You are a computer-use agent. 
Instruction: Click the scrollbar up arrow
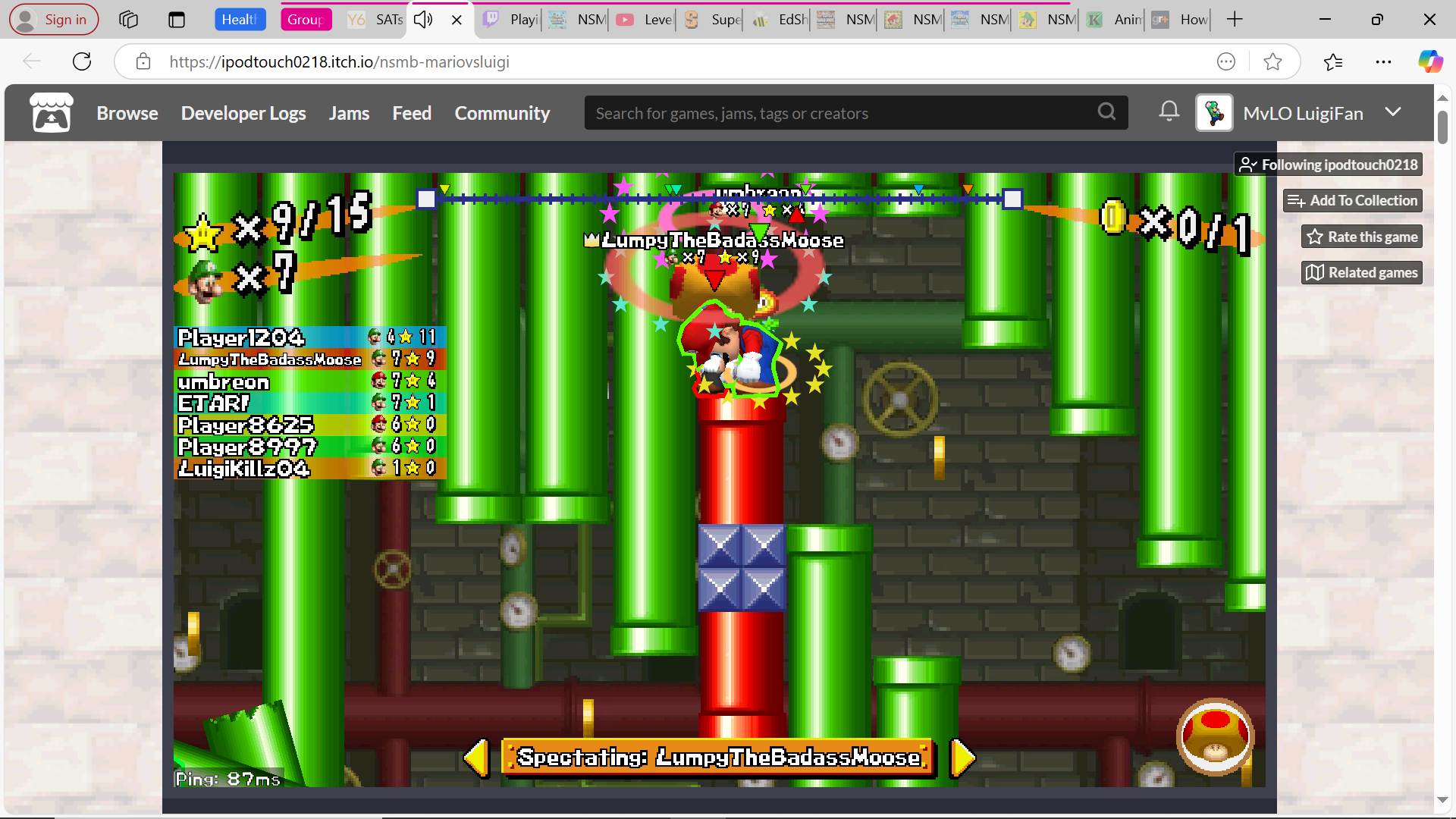point(1442,98)
